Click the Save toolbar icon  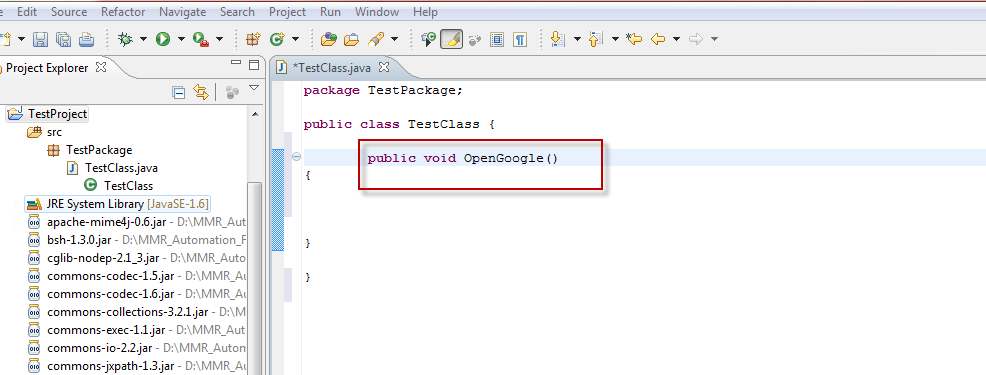pos(41,40)
